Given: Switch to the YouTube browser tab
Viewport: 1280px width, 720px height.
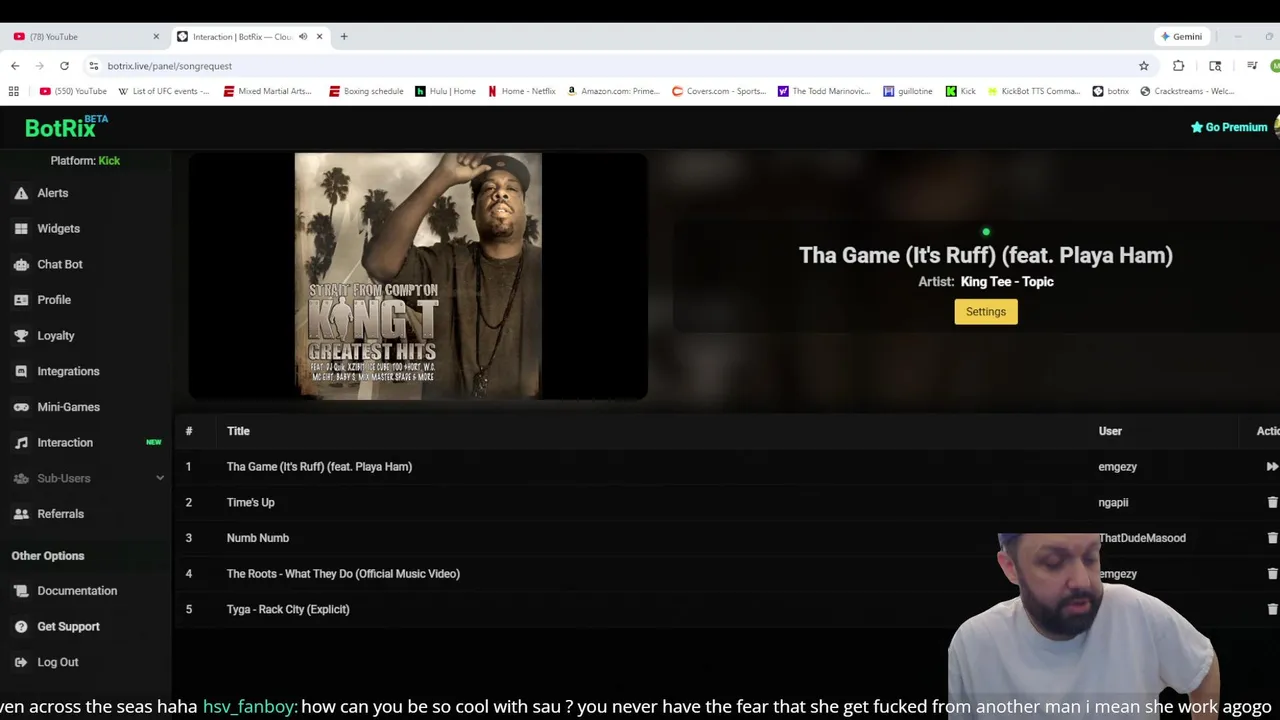Looking at the screenshot, I should click(85, 37).
